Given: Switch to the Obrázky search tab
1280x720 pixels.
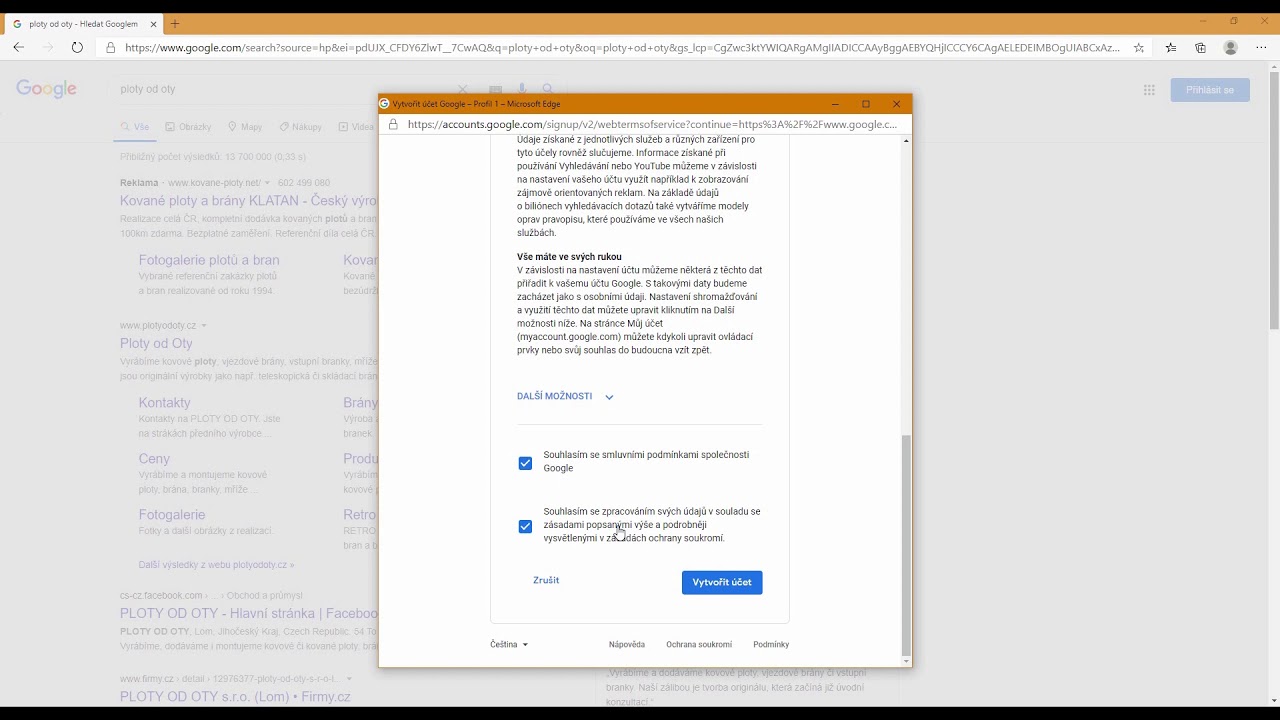Looking at the screenshot, I should tap(188, 127).
